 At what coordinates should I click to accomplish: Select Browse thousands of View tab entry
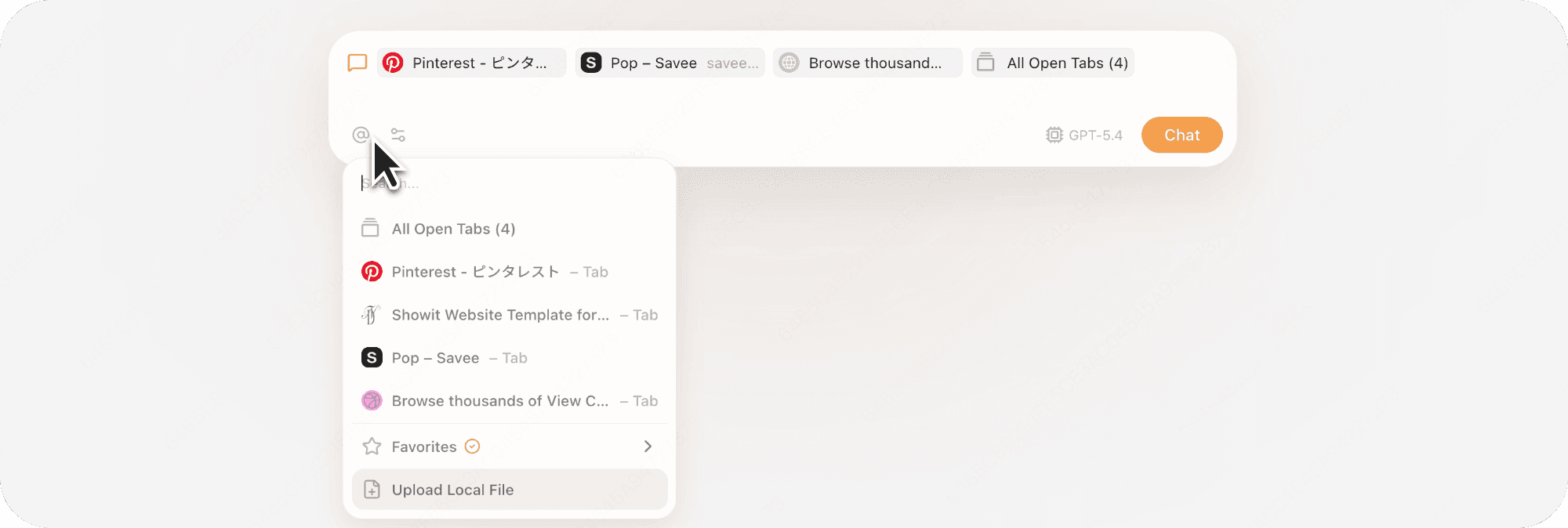pos(500,401)
